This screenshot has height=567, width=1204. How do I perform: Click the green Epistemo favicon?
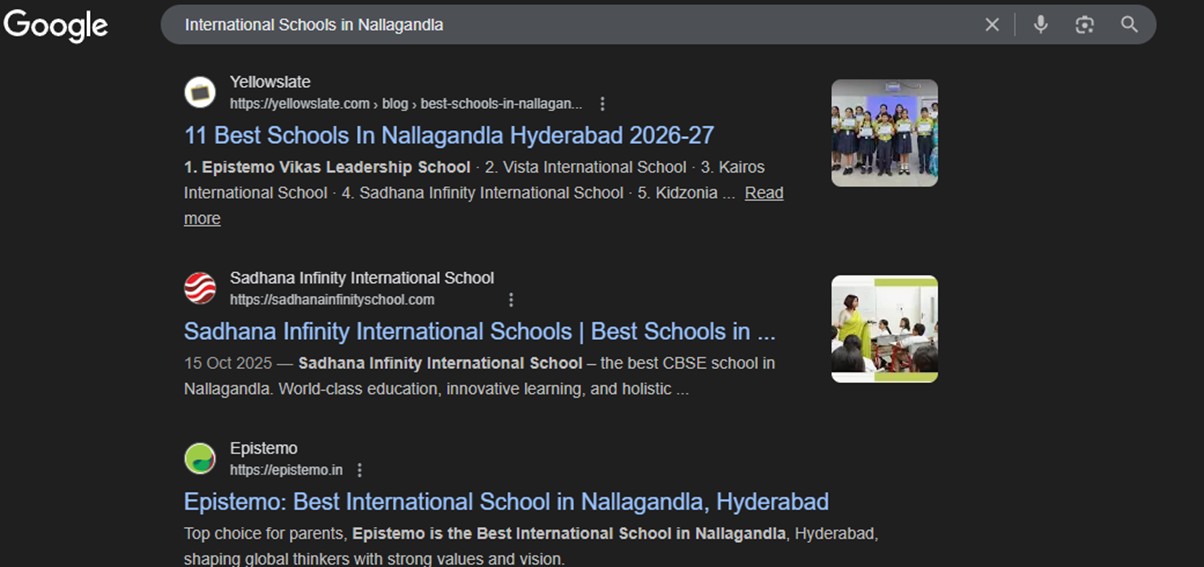[200, 459]
